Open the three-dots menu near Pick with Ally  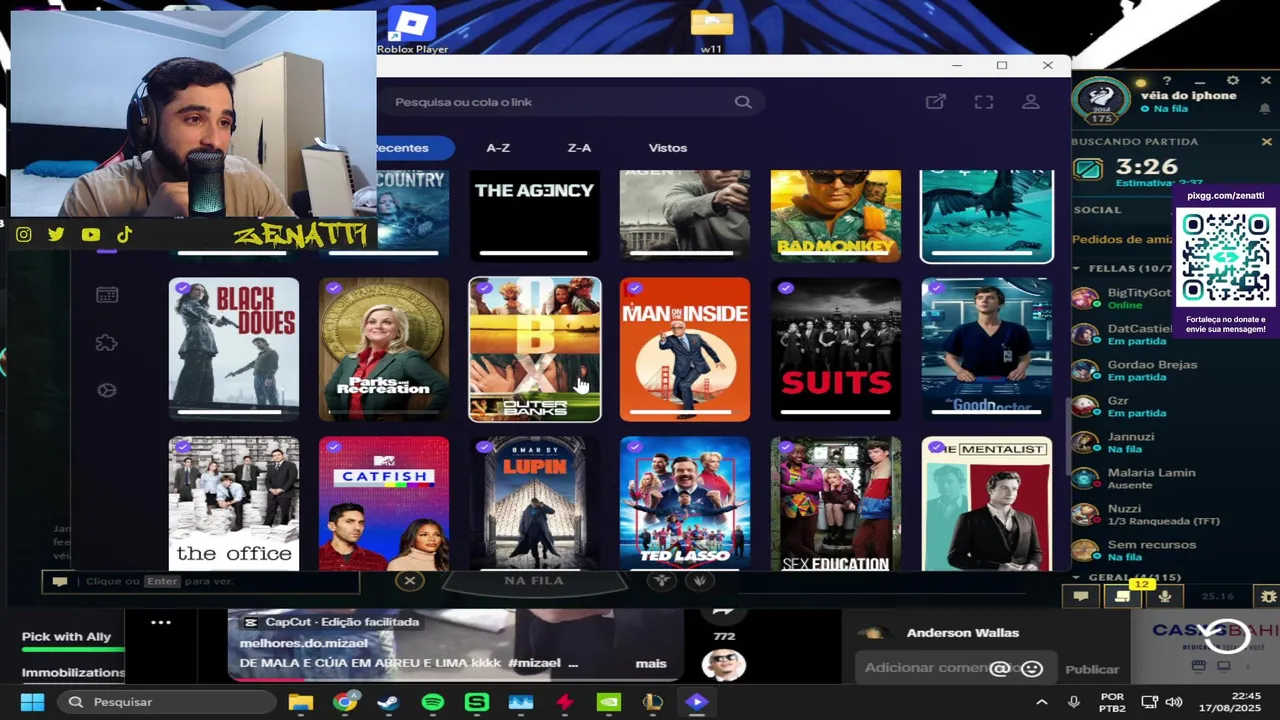[161, 622]
